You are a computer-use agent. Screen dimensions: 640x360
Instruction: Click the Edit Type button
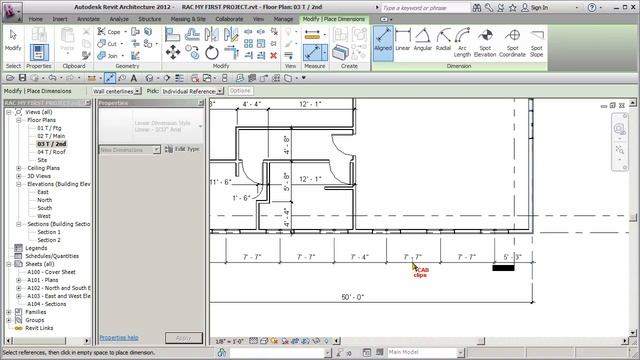[x=182, y=149]
